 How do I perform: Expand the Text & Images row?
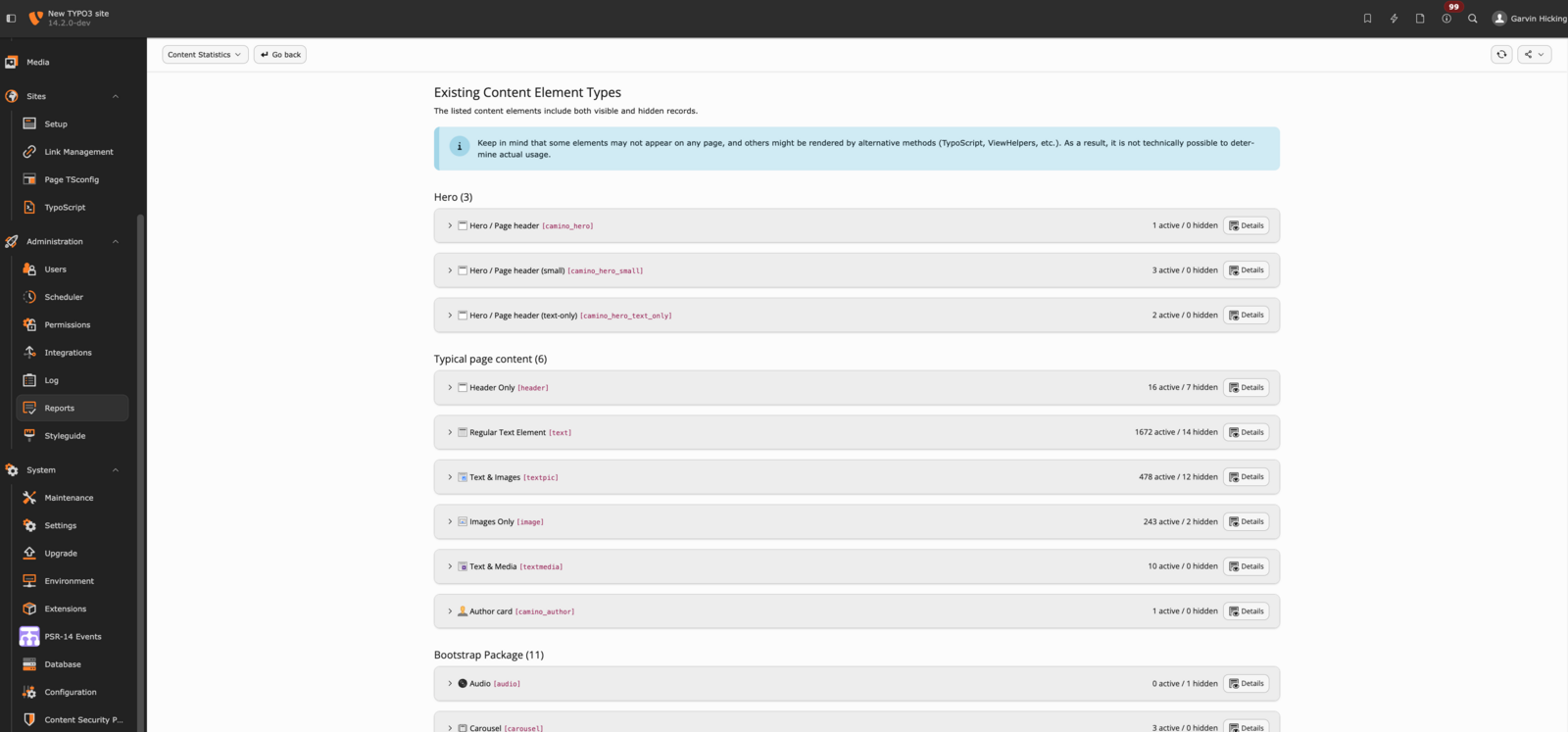pos(450,477)
